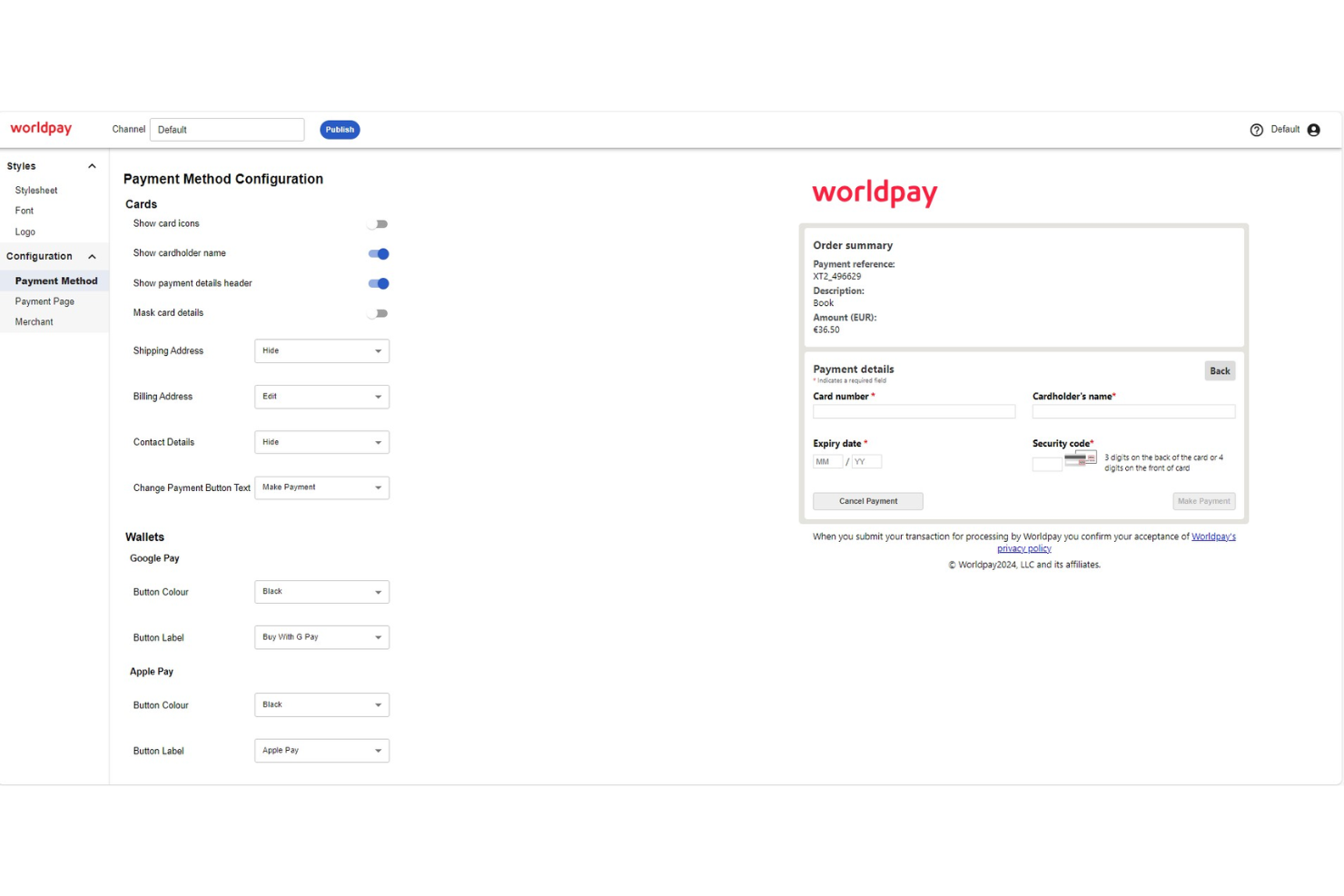Open the Change Payment Button Text dropdown
The image size is (1344, 896).
coord(321,487)
